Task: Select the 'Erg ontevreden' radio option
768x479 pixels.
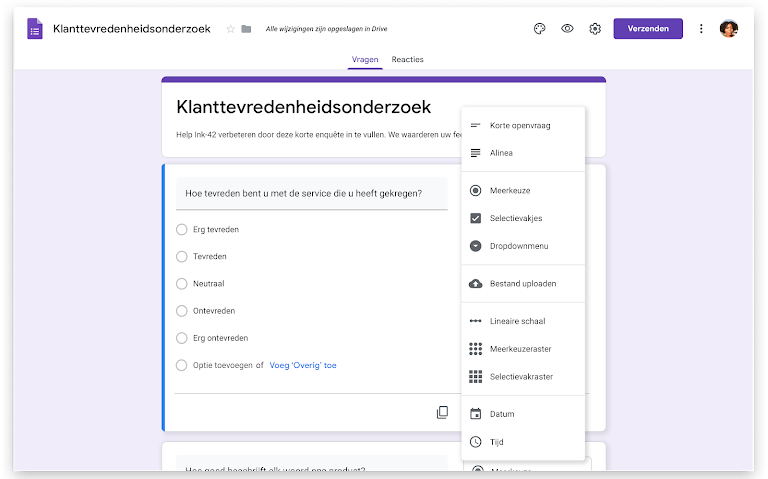Action: click(182, 338)
